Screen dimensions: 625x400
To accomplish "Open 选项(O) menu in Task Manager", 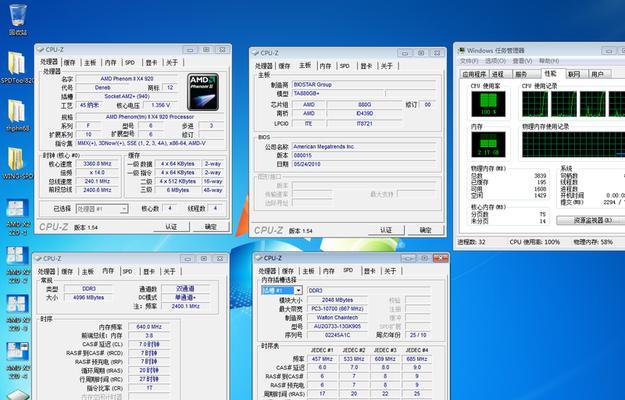I will (495, 61).
